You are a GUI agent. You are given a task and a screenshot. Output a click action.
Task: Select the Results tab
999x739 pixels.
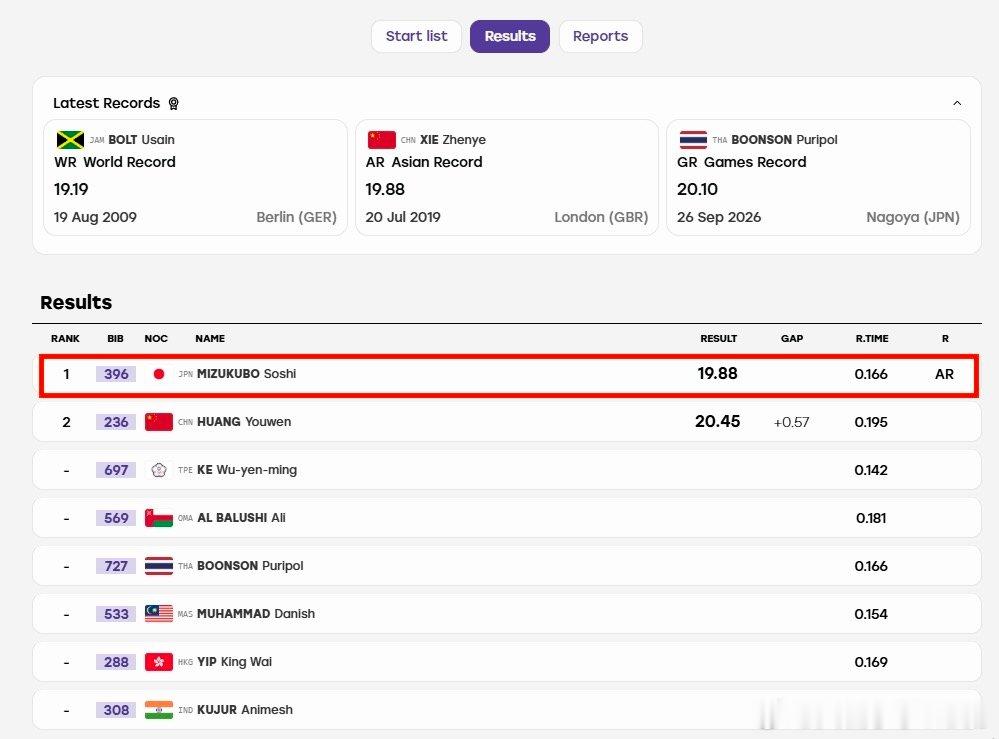tap(510, 36)
